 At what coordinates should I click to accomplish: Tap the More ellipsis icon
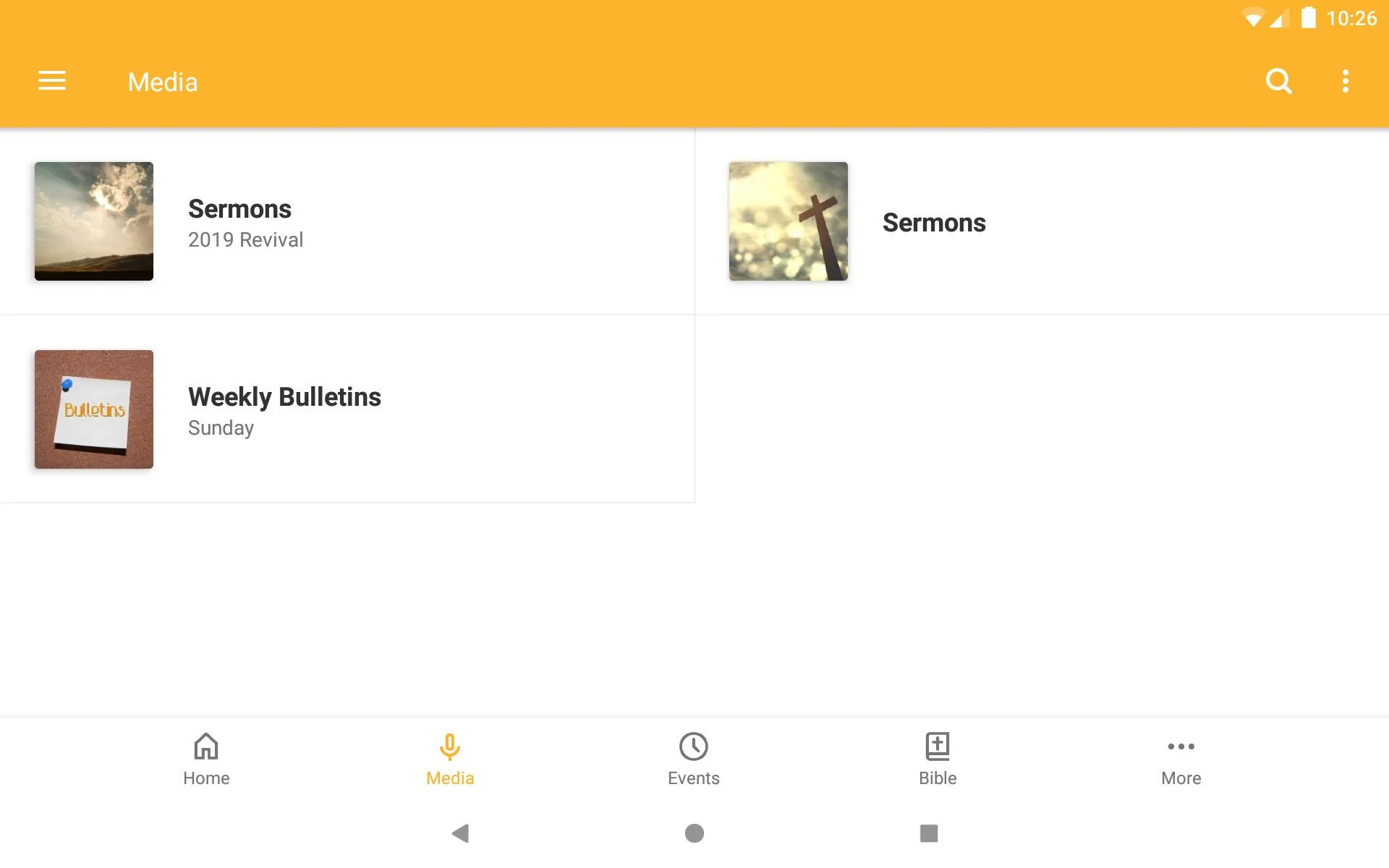click(1181, 746)
